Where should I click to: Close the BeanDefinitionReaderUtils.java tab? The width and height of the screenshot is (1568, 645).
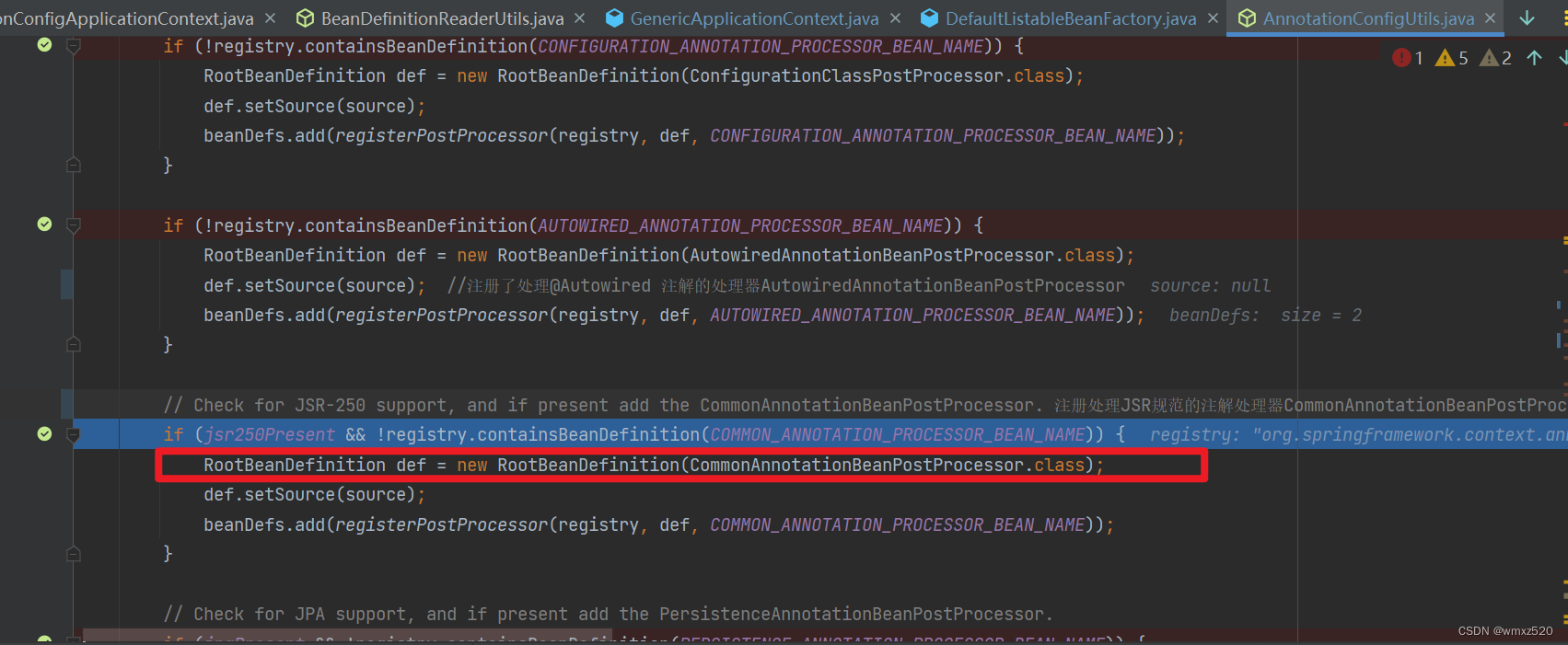tap(580, 18)
